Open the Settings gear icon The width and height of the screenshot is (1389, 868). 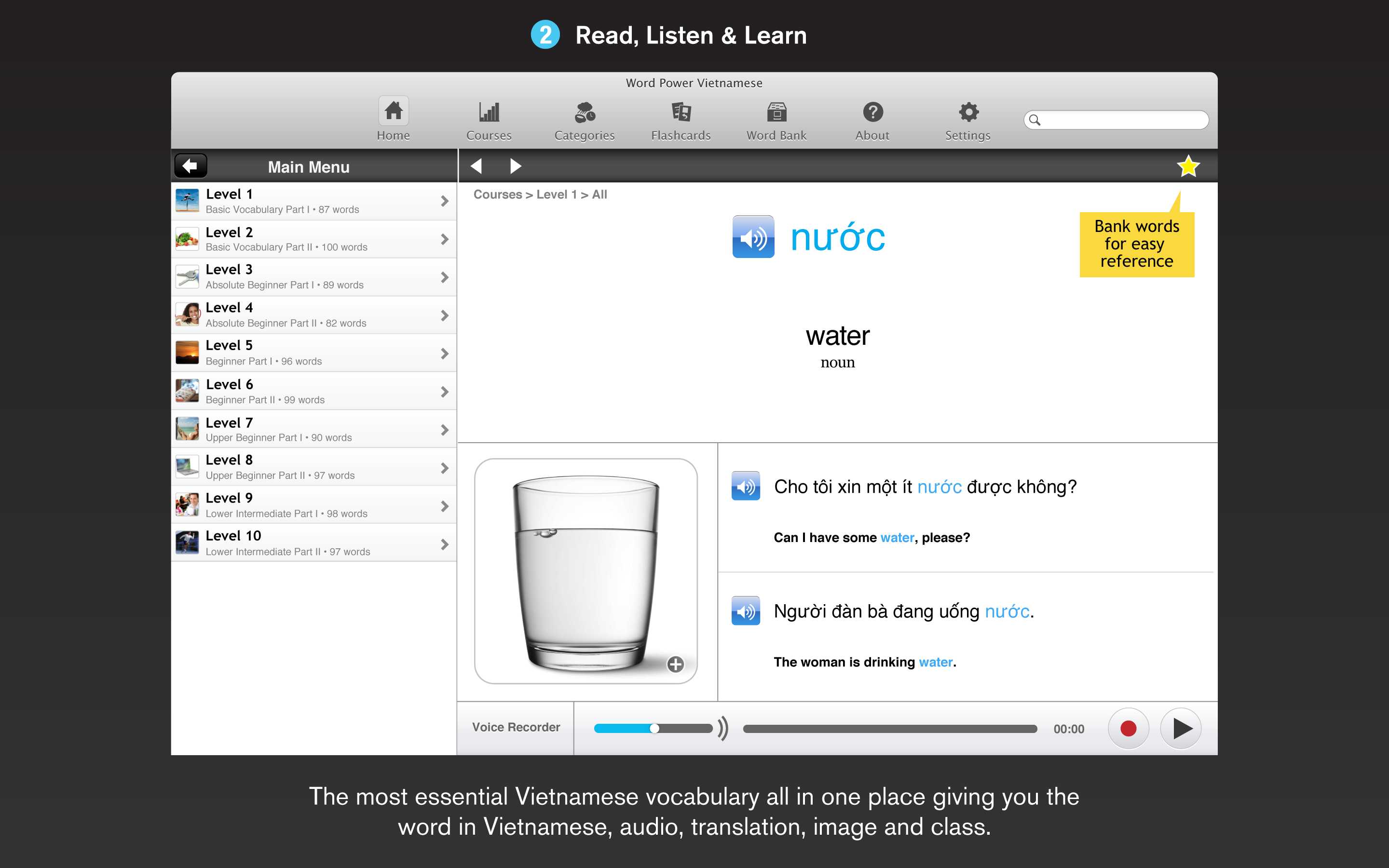tap(966, 112)
